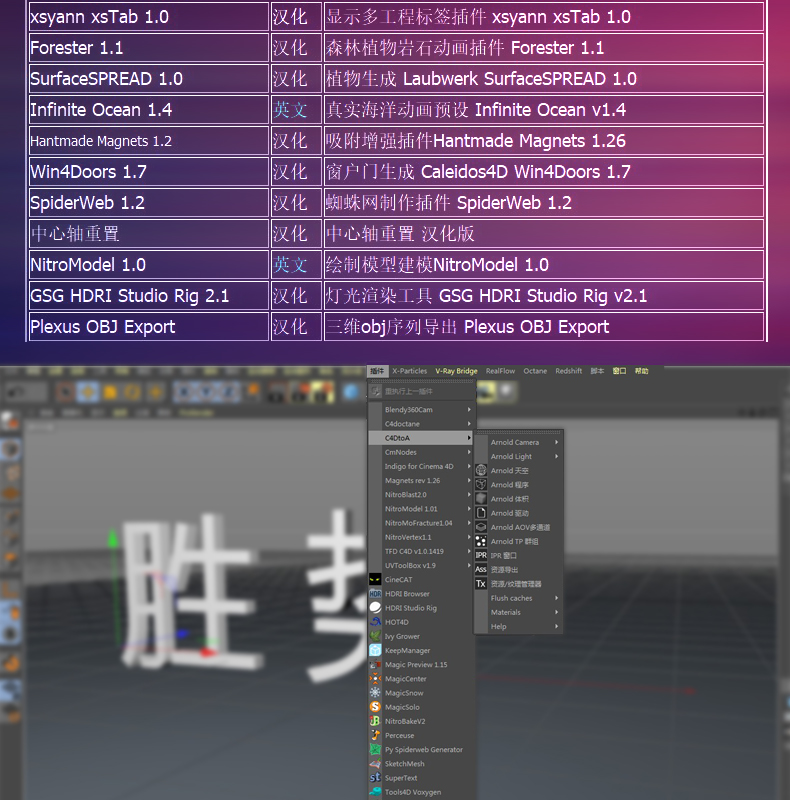
Task: Click '森林植物岩石动画插件 Forester 1.1' description
Action: click(x=544, y=48)
